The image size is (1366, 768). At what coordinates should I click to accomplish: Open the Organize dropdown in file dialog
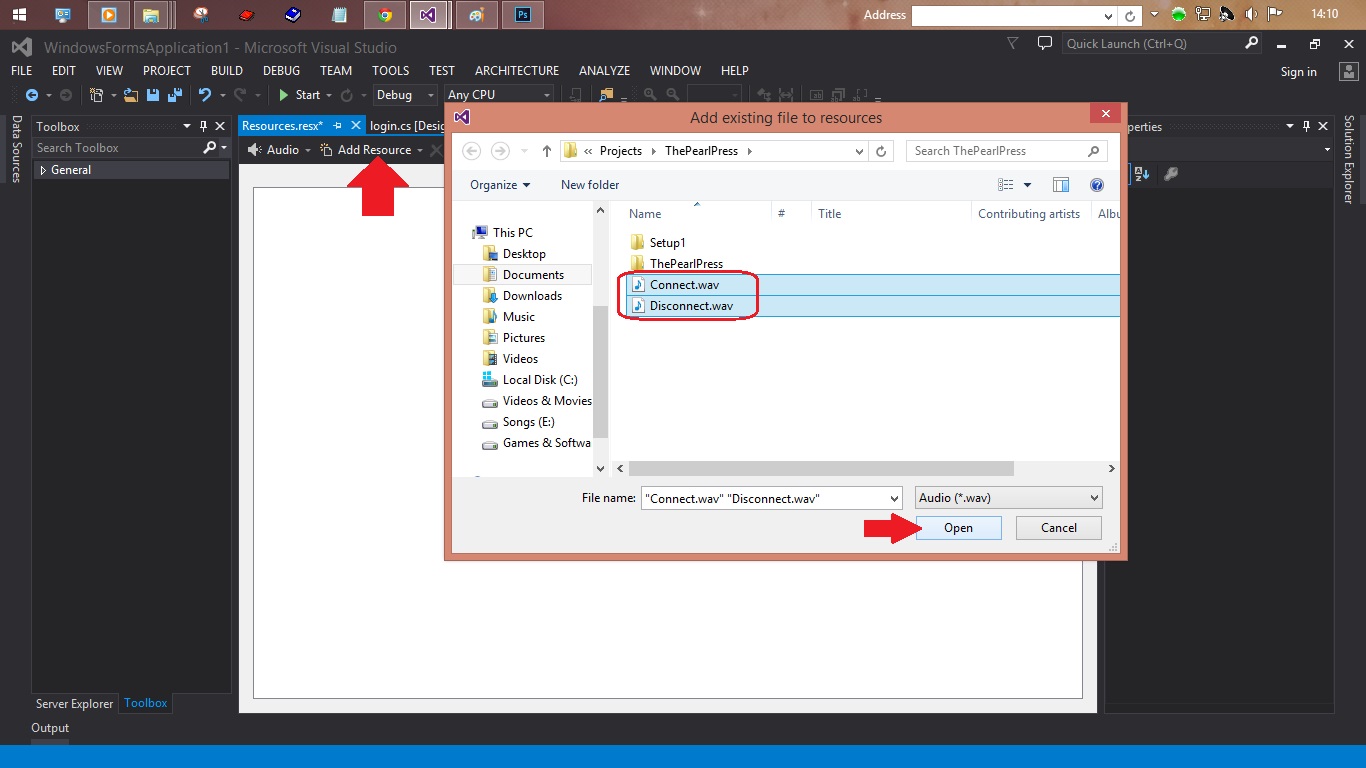[500, 185]
